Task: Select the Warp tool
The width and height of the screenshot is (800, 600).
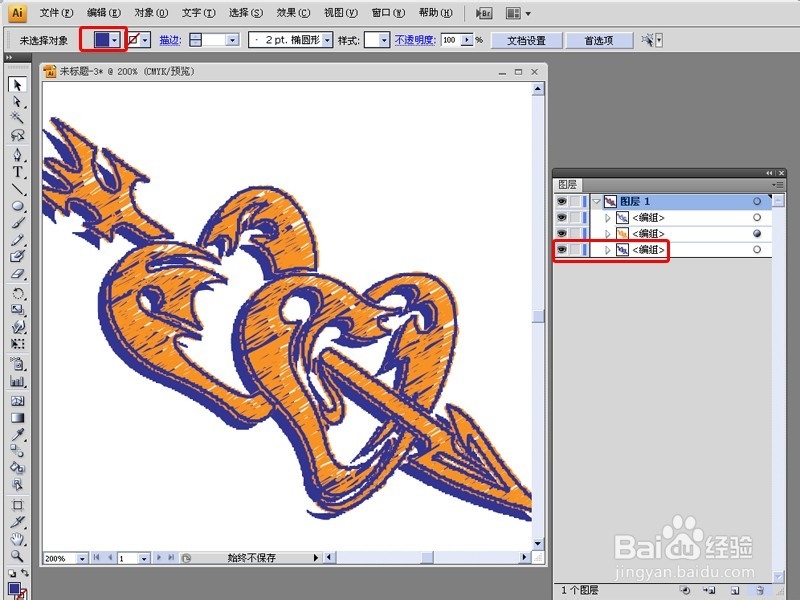Action: coord(17,327)
